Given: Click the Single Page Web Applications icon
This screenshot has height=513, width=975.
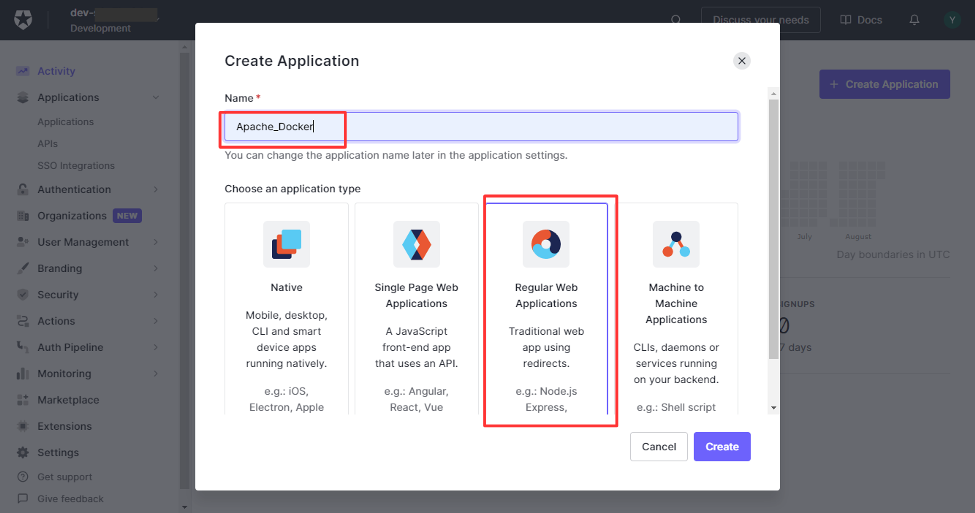Looking at the screenshot, I should pyautogui.click(x=417, y=244).
